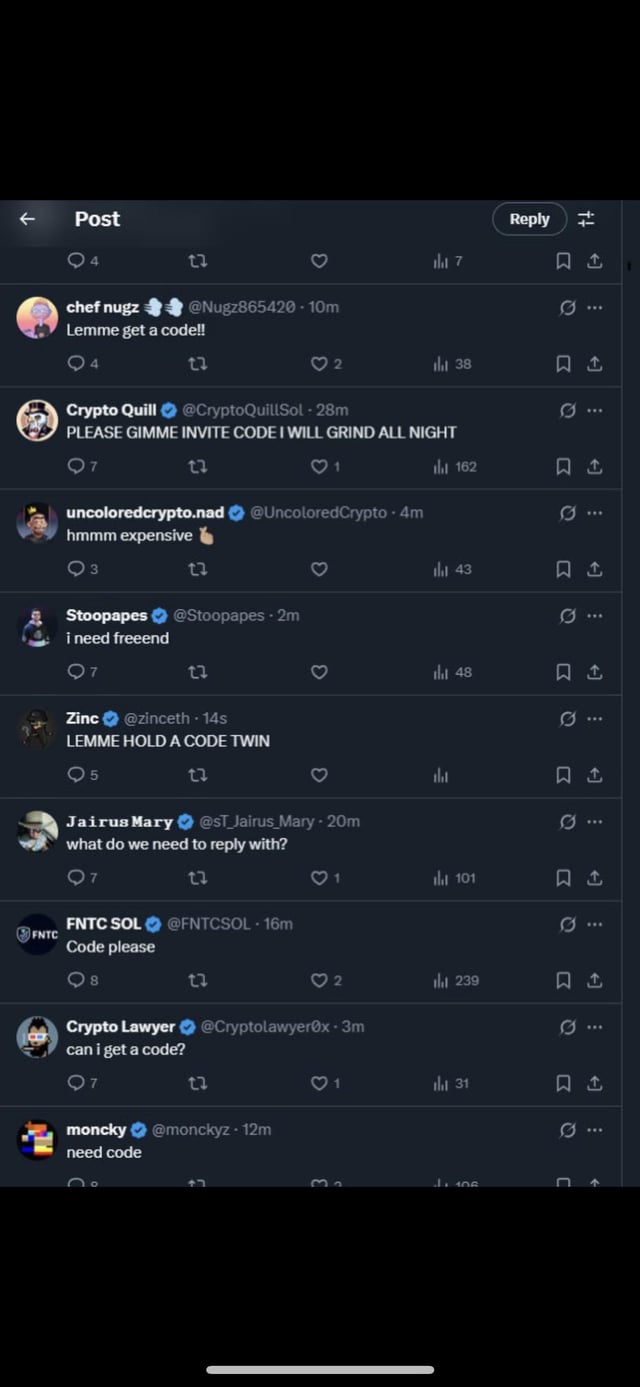Open more options menu on Zinc's reply
640x1387 pixels.
click(595, 718)
